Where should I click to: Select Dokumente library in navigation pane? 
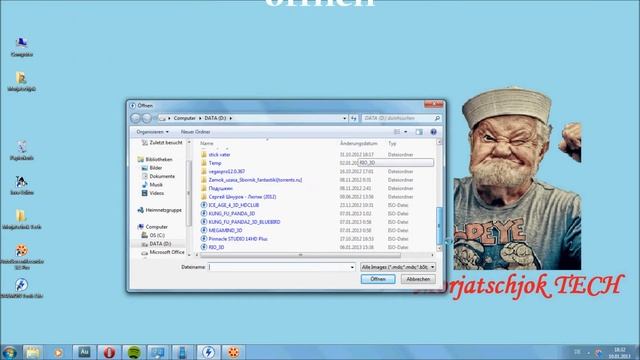pyautogui.click(x=158, y=176)
